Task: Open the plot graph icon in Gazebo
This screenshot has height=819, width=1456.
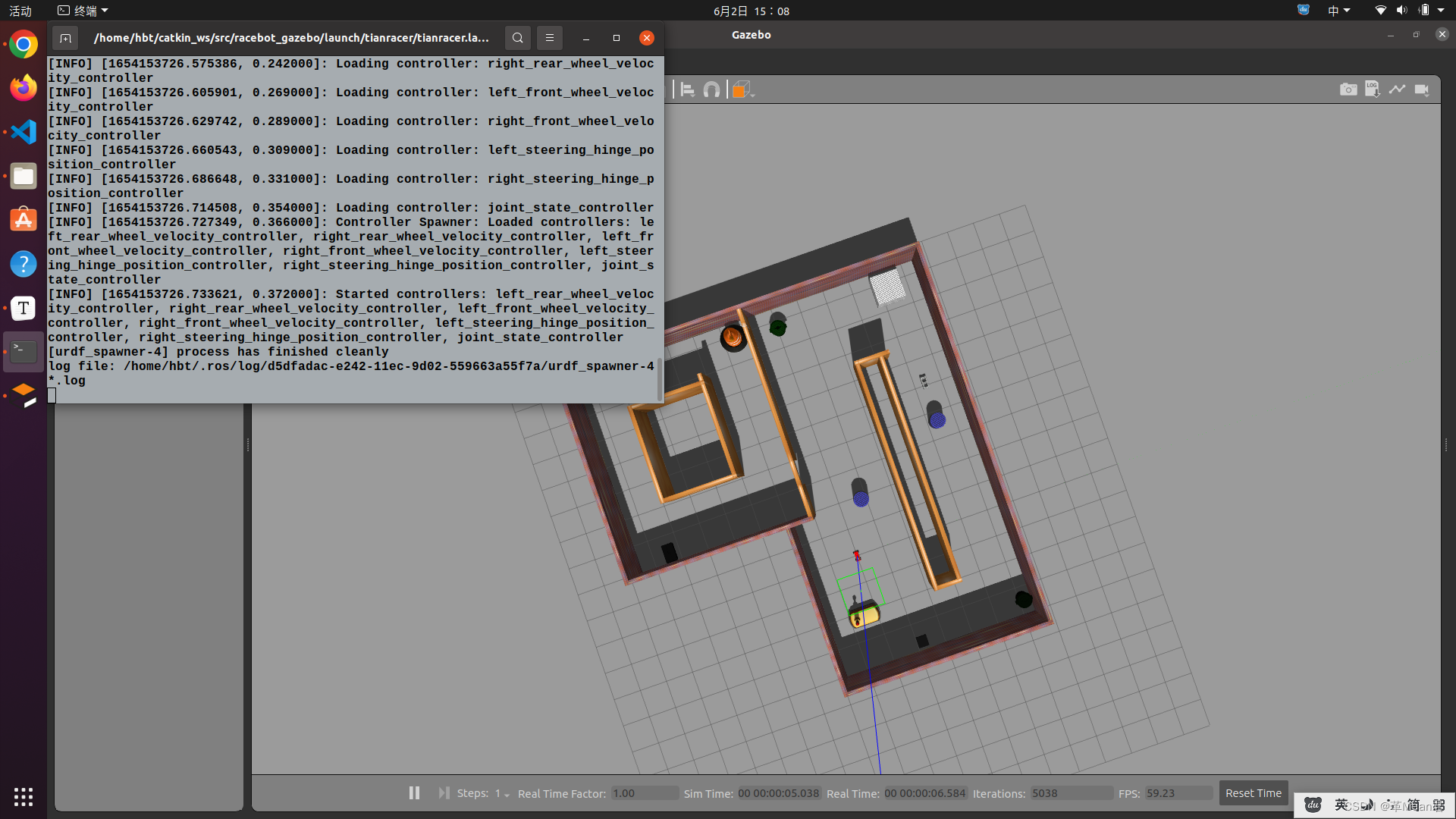Action: click(1397, 89)
